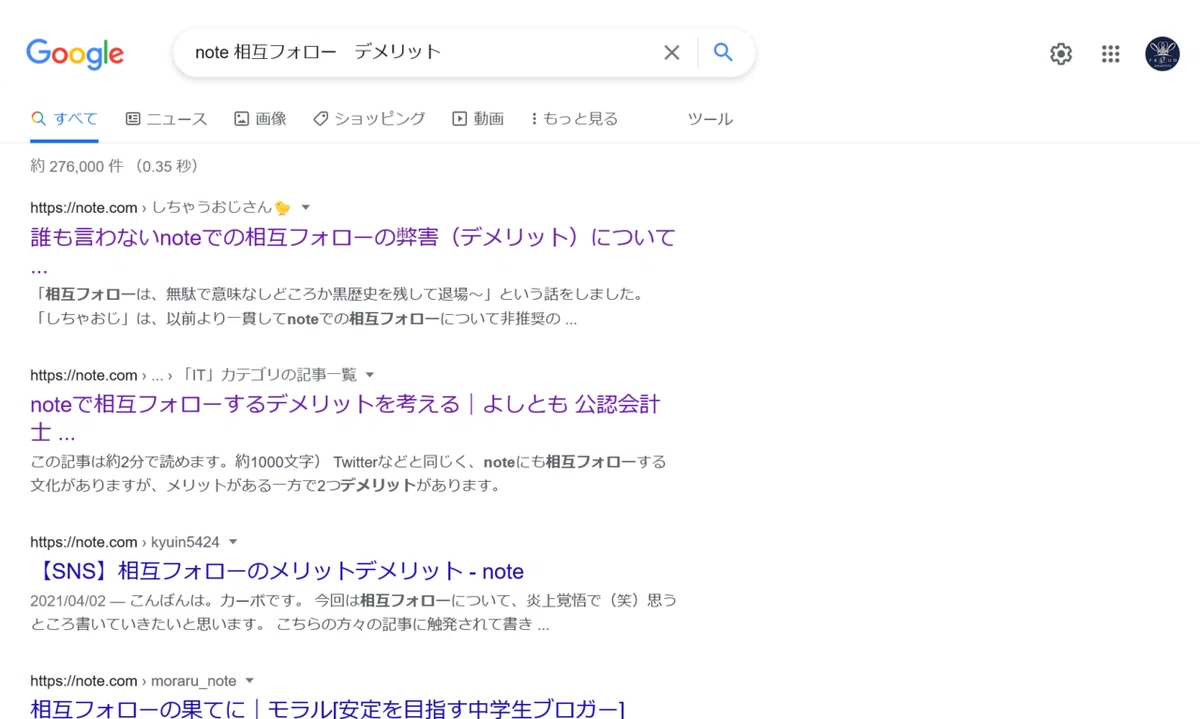
Task: Expand dropdown arrow next to しちゃうおじさん
Action: [x=306, y=208]
